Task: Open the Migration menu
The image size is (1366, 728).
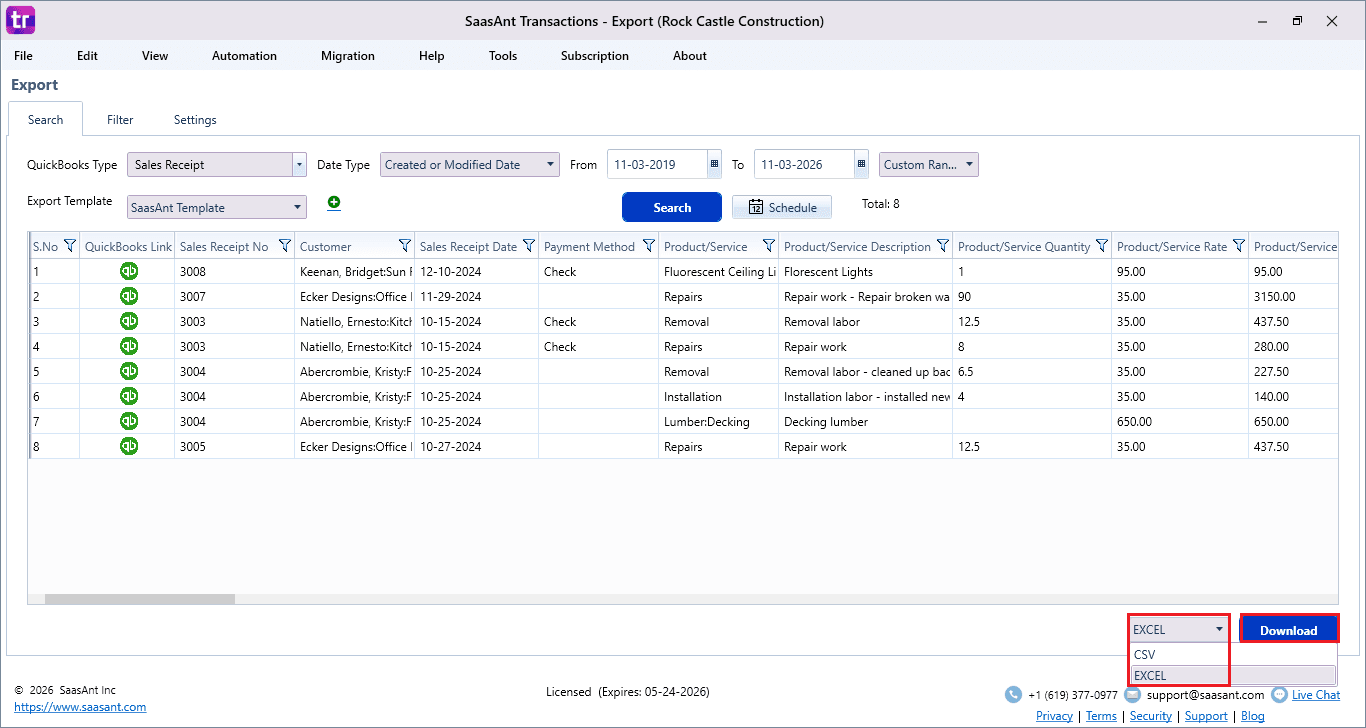Action: pyautogui.click(x=348, y=56)
